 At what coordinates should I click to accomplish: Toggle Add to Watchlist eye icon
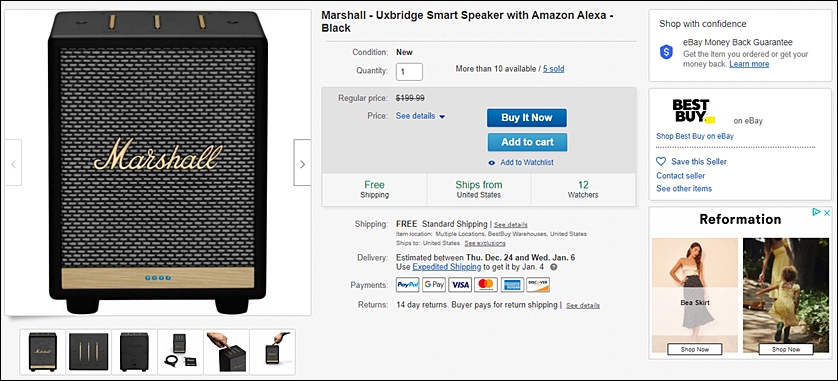492,162
